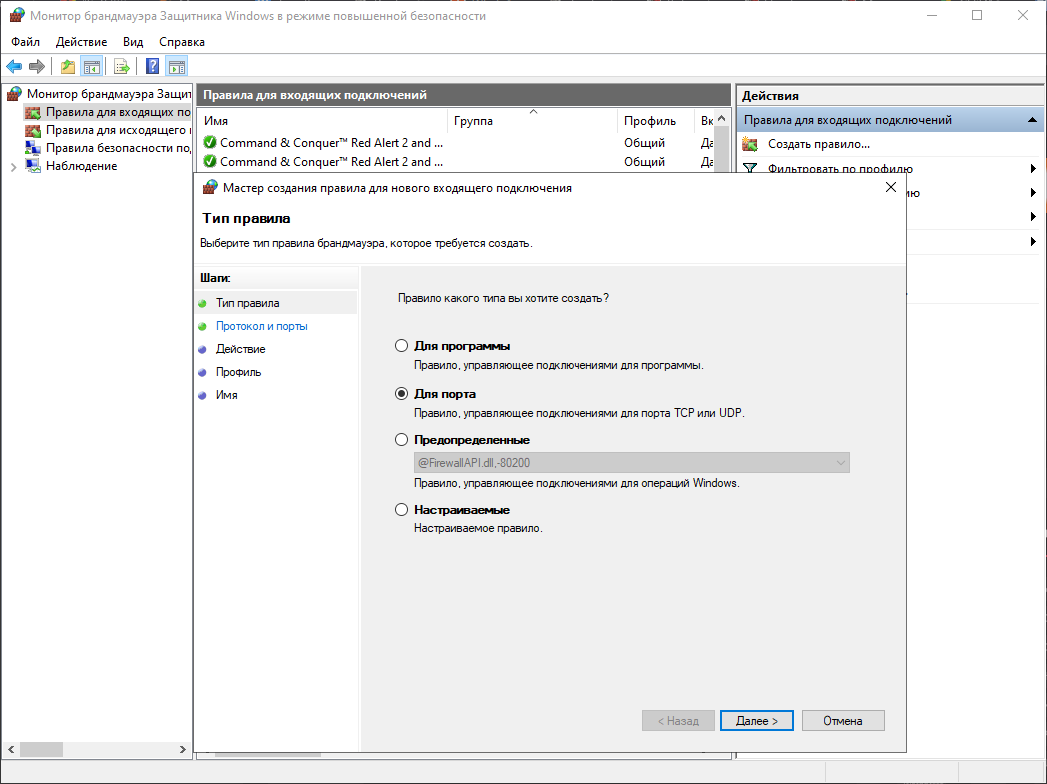
Task: Toggle the show/hide action pane icon
Action: click(x=177, y=67)
